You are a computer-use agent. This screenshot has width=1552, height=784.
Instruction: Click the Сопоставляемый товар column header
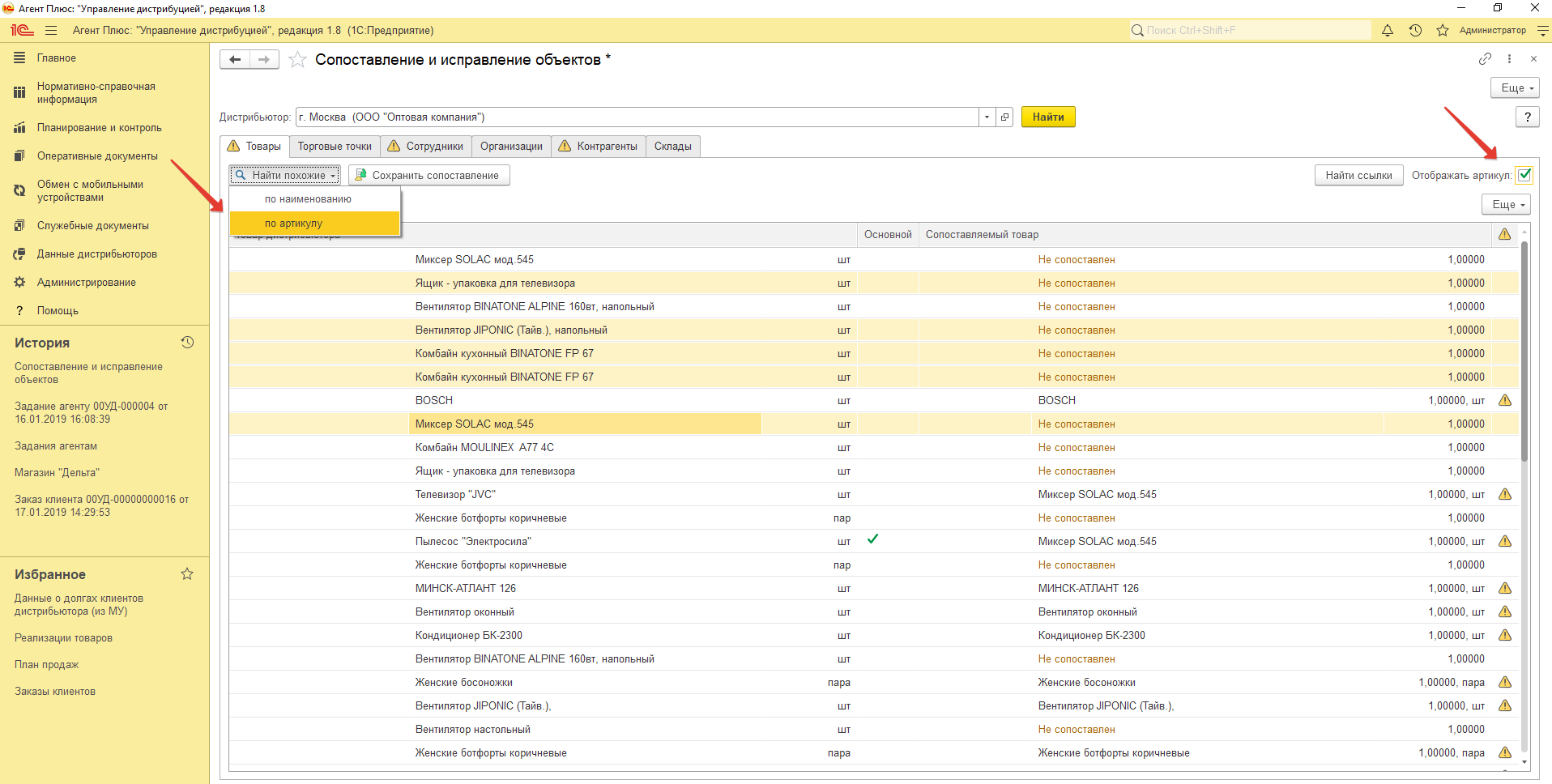(1205, 234)
